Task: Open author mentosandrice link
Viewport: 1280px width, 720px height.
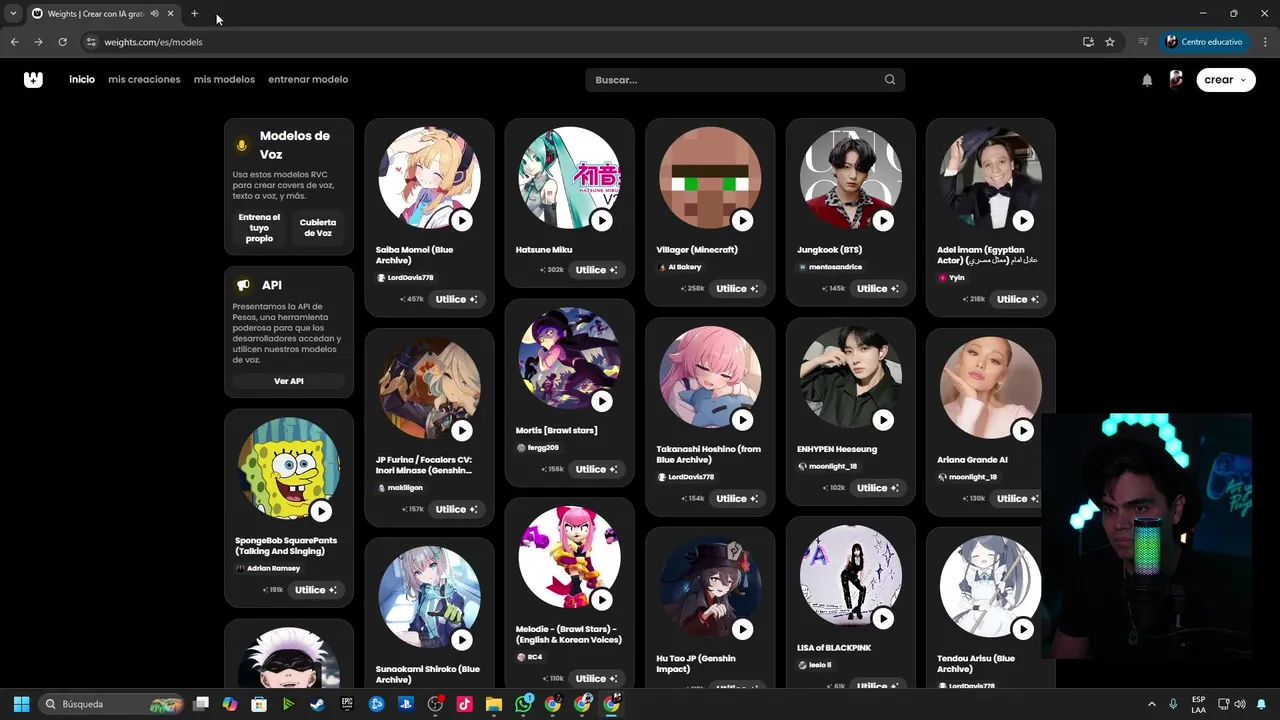Action: (x=829, y=268)
